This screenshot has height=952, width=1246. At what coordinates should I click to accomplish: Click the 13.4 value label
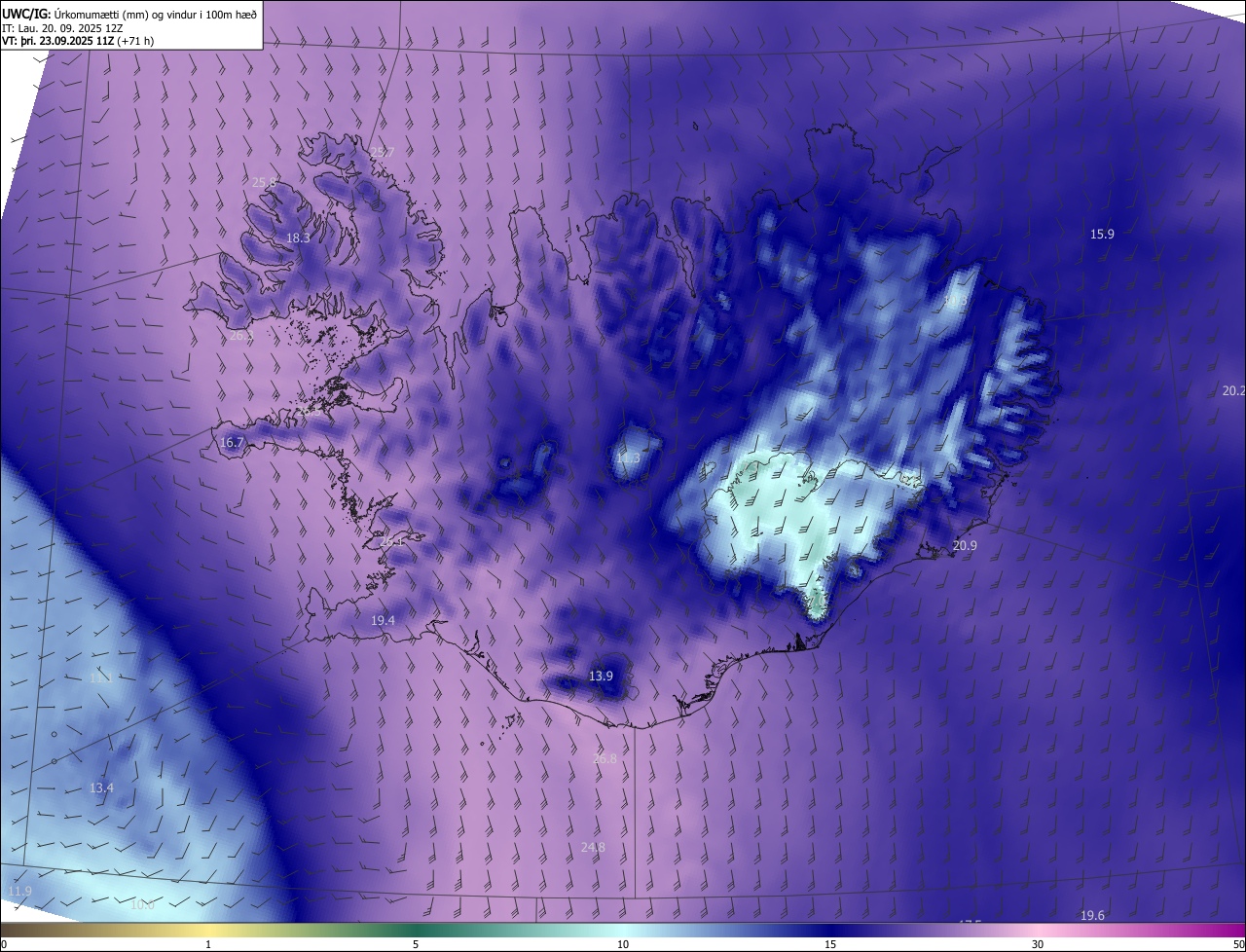tap(101, 787)
